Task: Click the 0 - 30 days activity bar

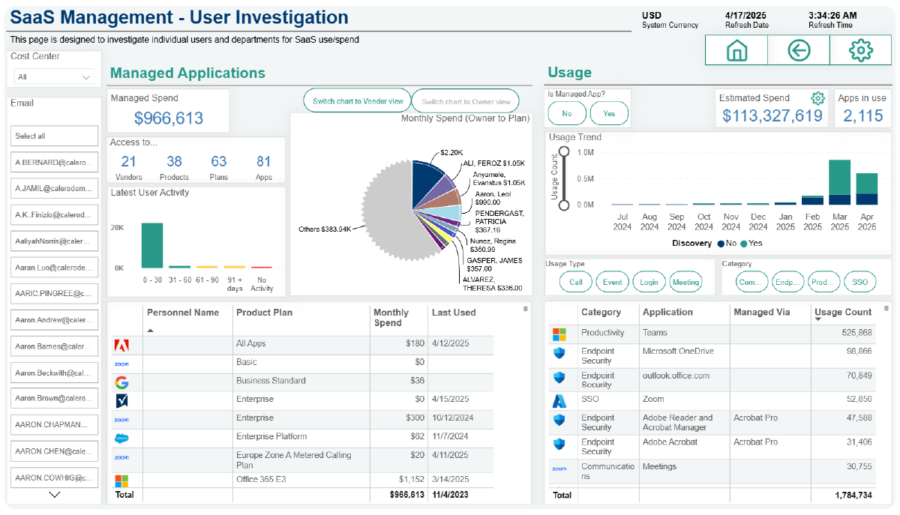Action: click(152, 245)
